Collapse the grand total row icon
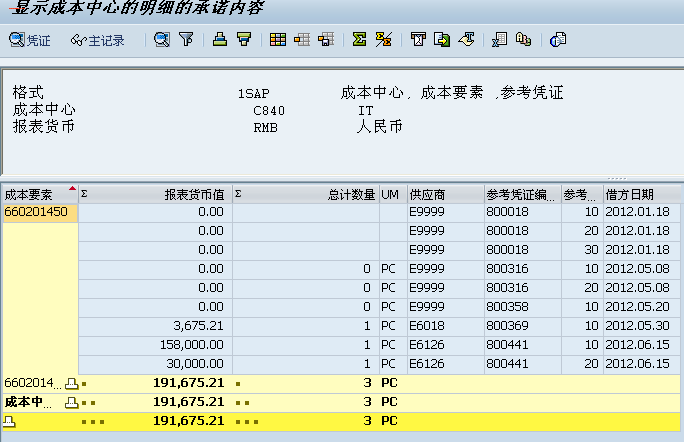The width and height of the screenshot is (684, 442). [x=9, y=421]
